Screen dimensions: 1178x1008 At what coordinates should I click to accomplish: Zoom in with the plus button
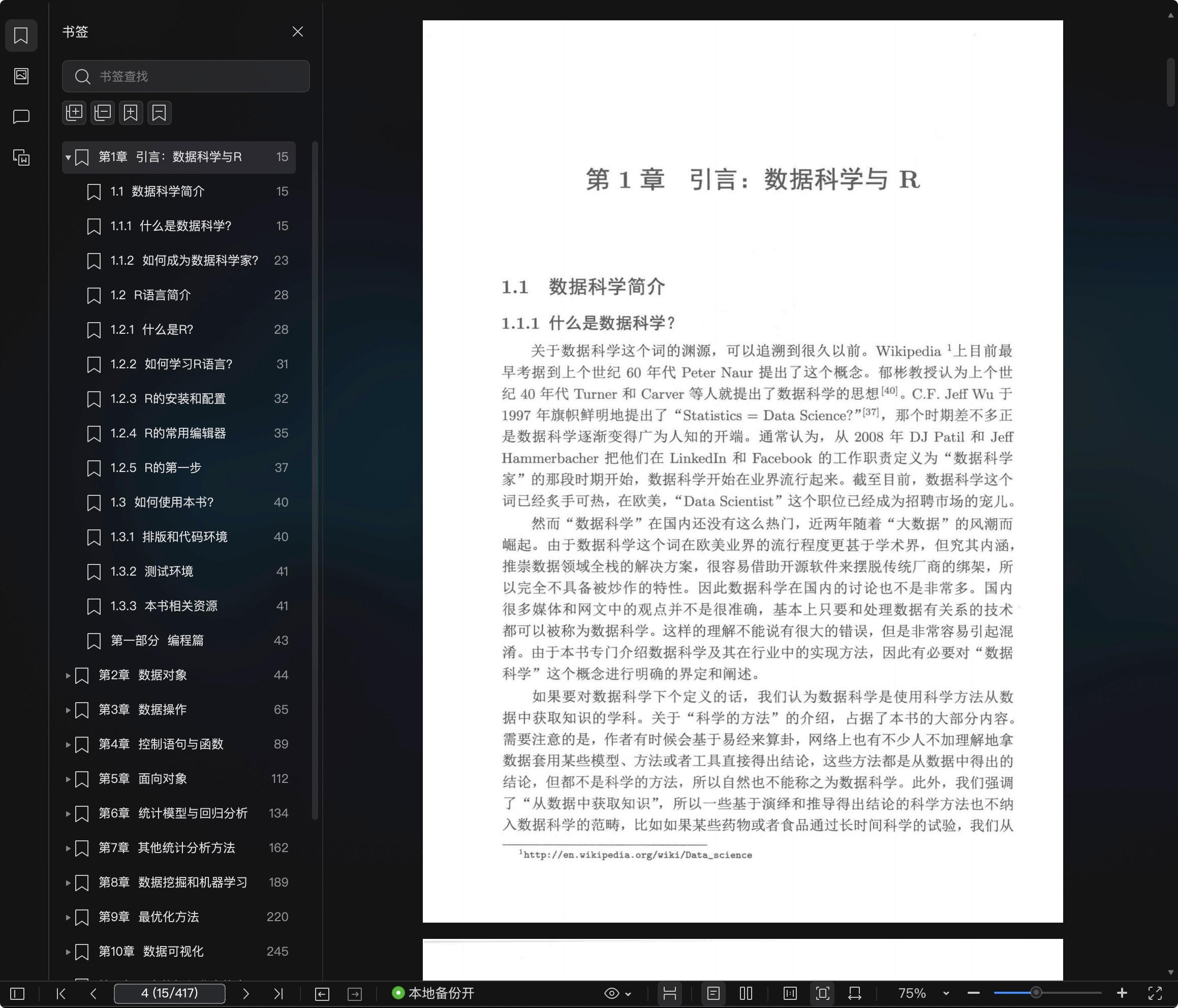click(1122, 993)
